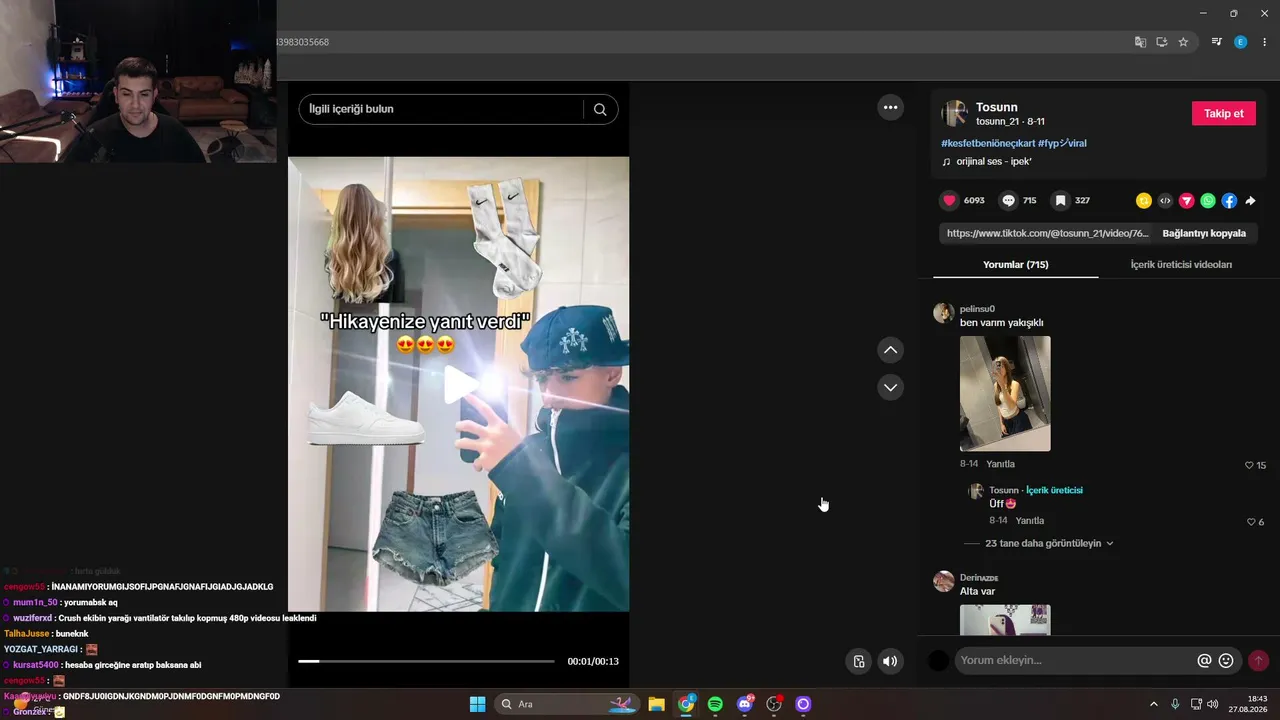Save the video with the bookmark icon
1280x720 pixels.
tap(1060, 200)
